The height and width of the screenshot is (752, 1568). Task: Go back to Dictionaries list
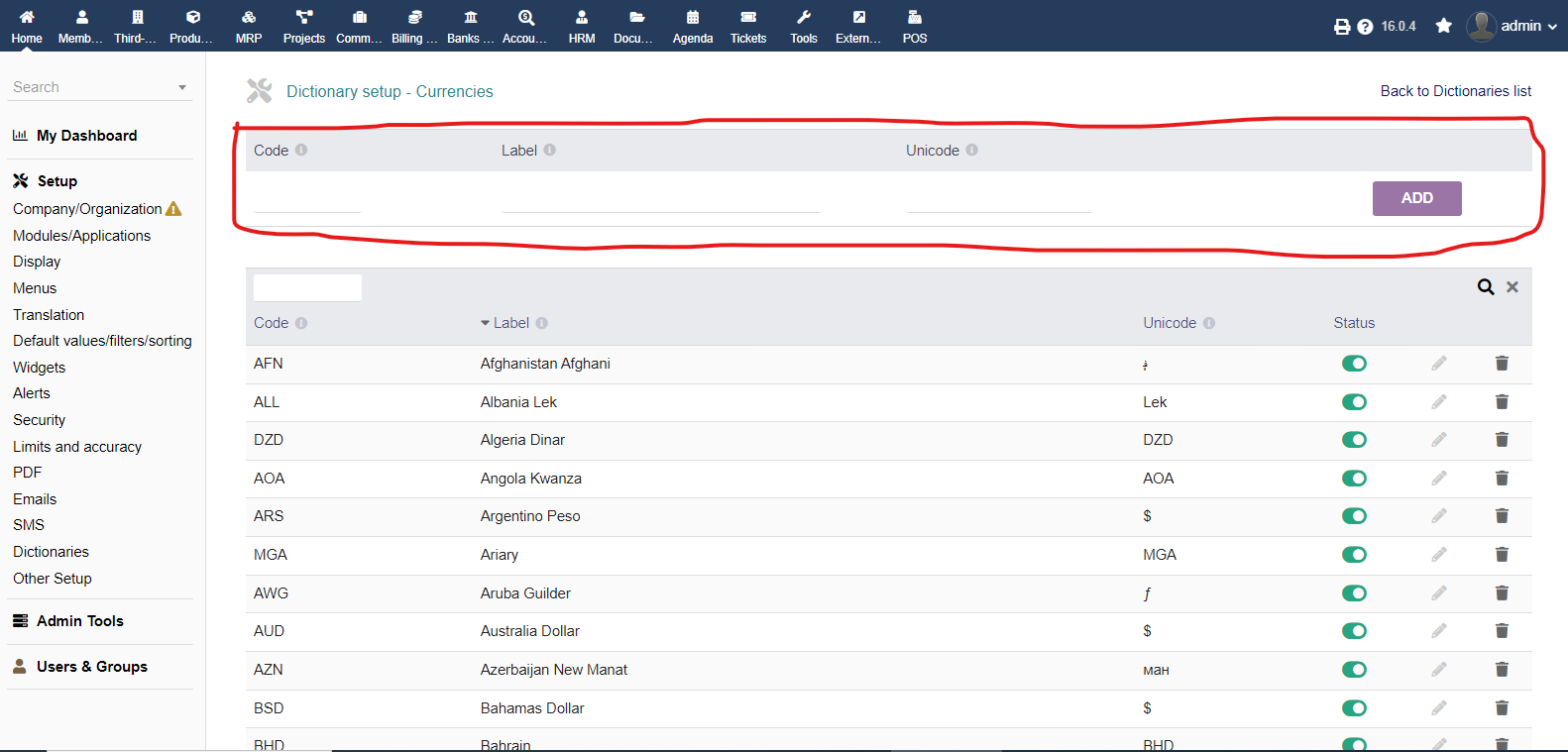click(1456, 91)
